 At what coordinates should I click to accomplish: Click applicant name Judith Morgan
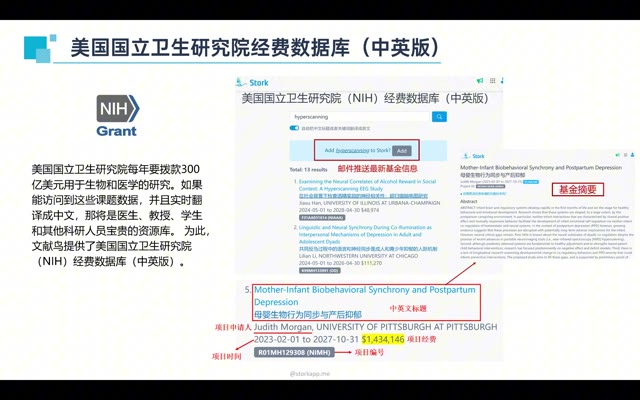coord(283,327)
